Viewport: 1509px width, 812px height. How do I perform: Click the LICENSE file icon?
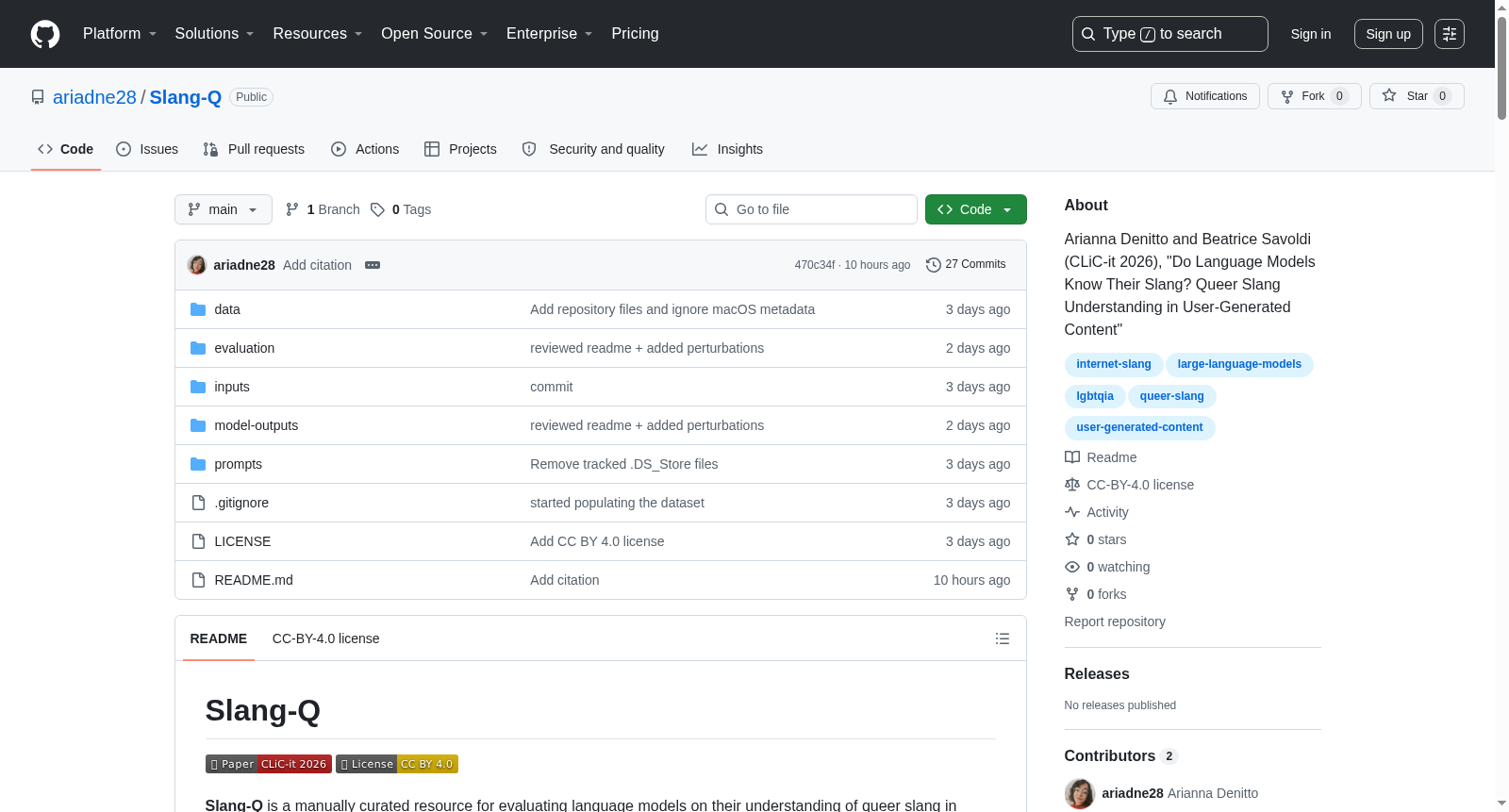point(198,541)
